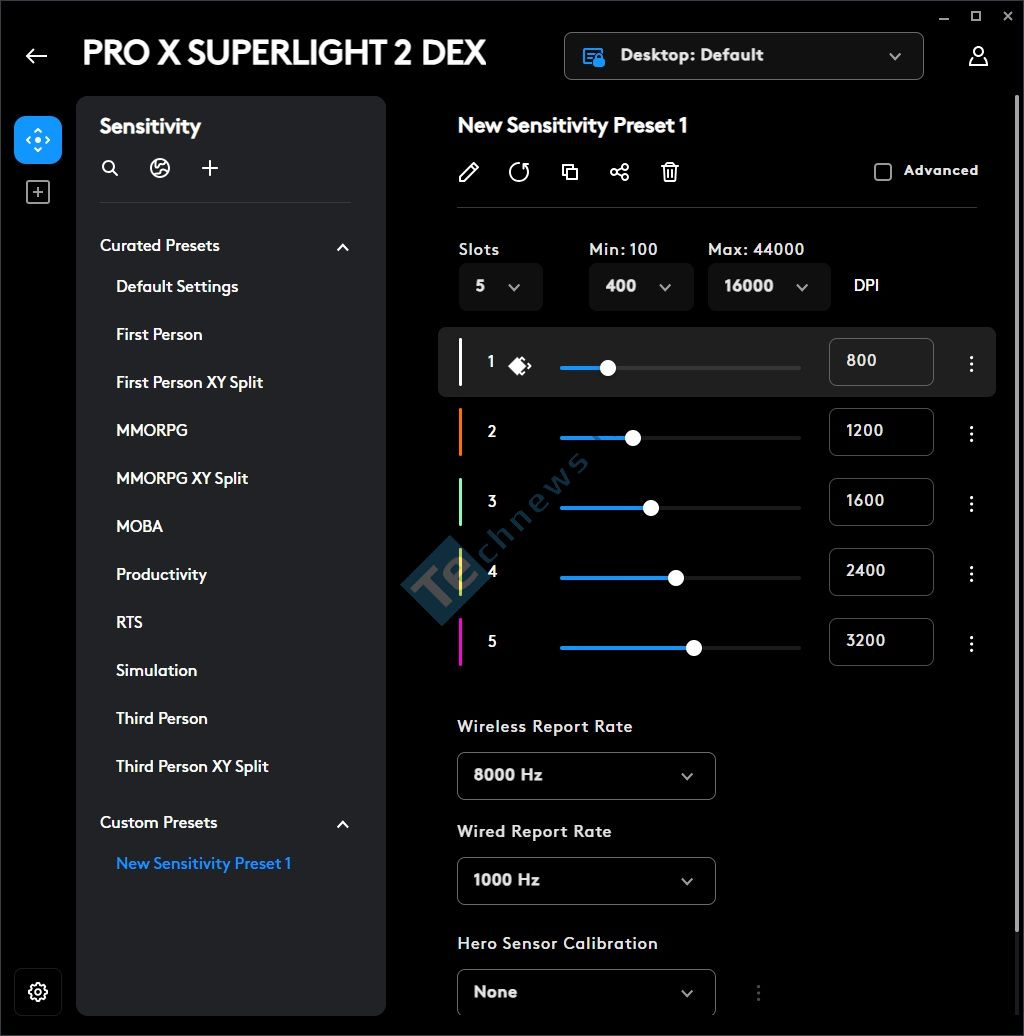Viewport: 1024px width, 1036px height.
Task: Click the add feature plus-box sidebar icon
Action: coord(38,192)
